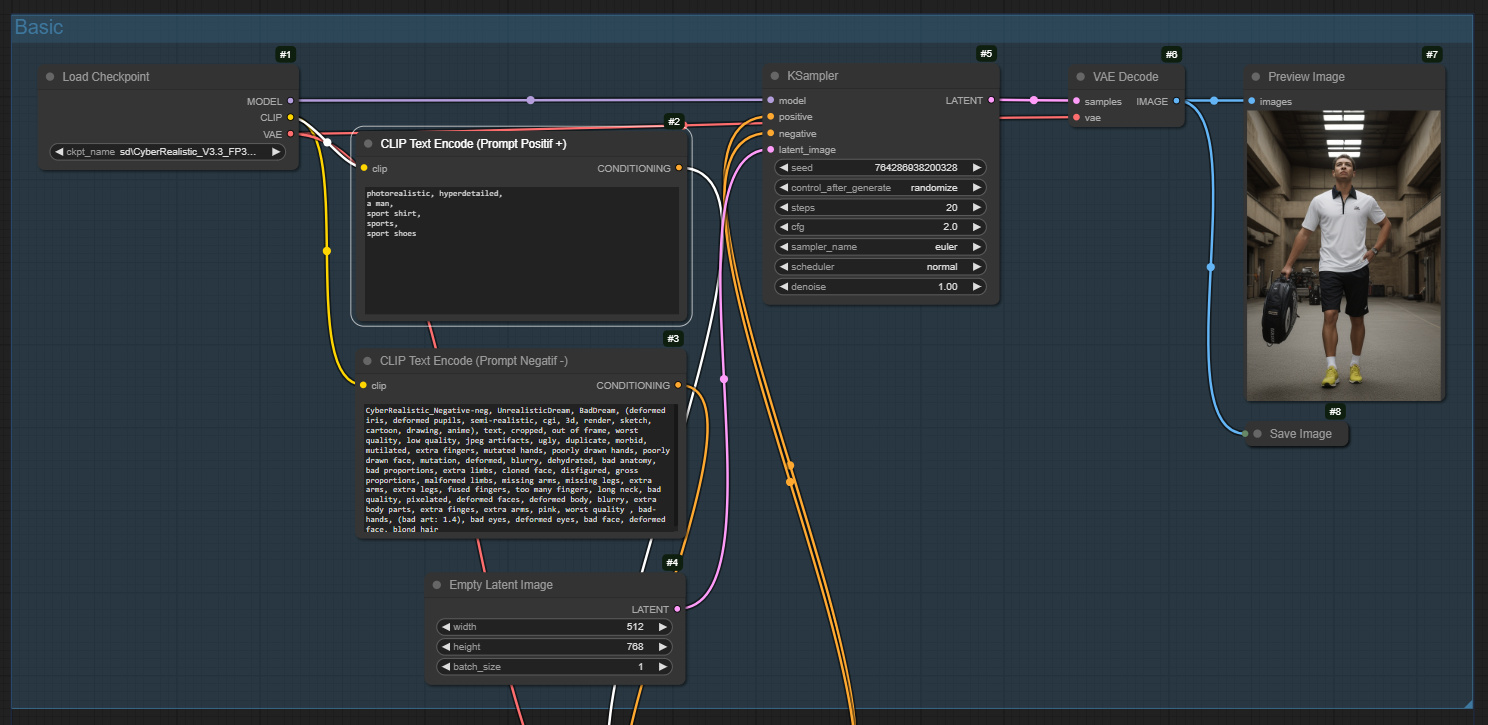Toggle collapse on the Save Image node

point(1257,433)
